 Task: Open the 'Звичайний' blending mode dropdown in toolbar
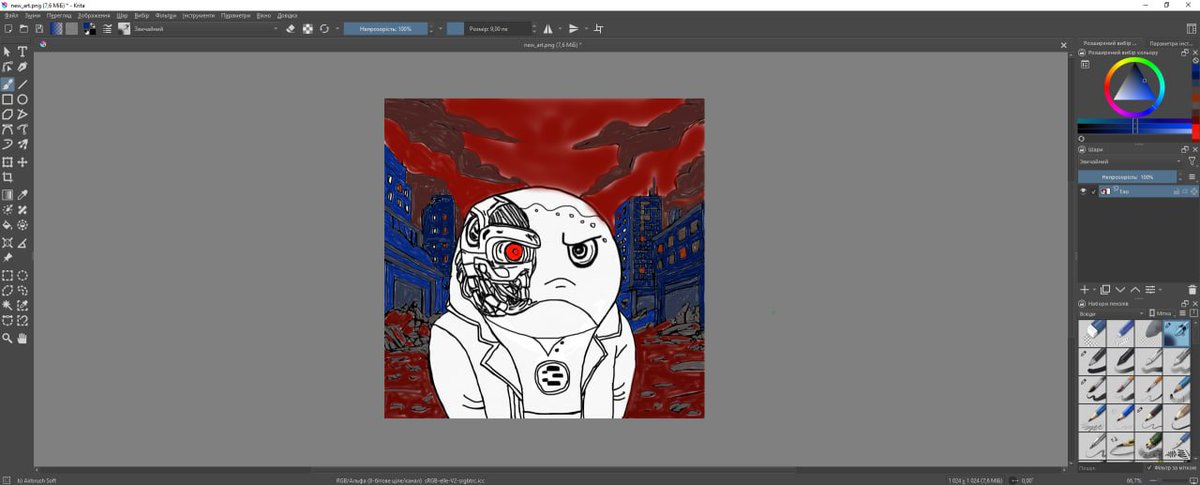tap(205, 29)
